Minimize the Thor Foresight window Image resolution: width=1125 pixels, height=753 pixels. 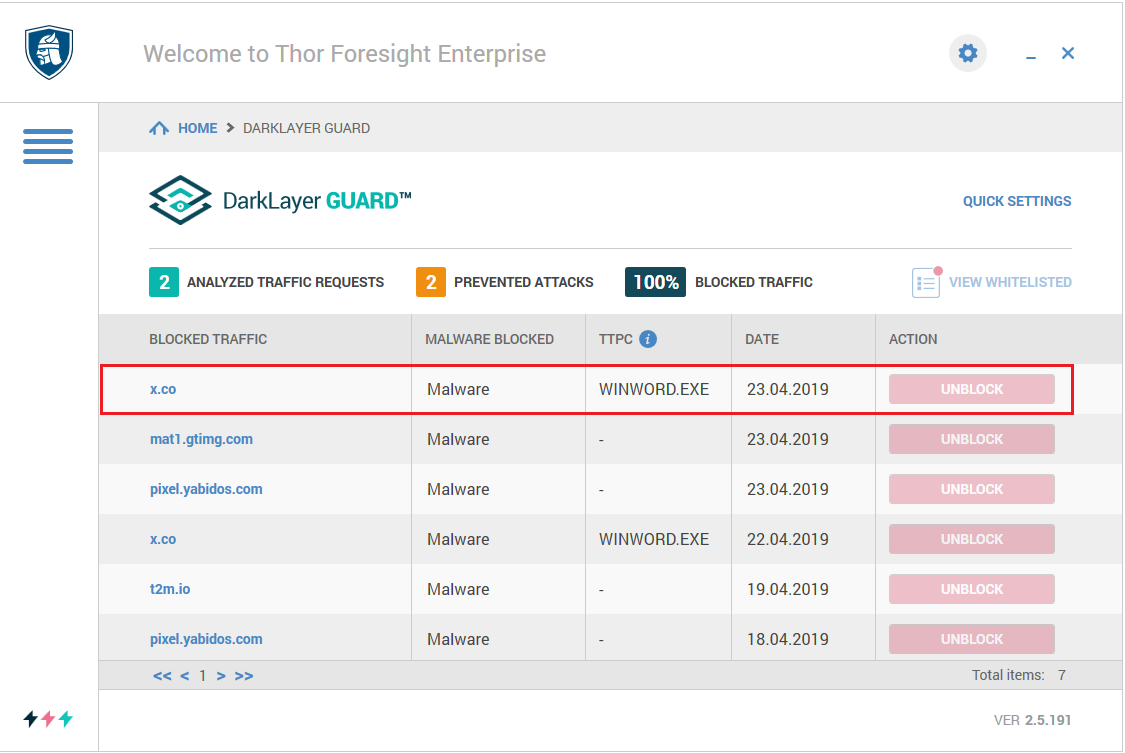[1031, 57]
